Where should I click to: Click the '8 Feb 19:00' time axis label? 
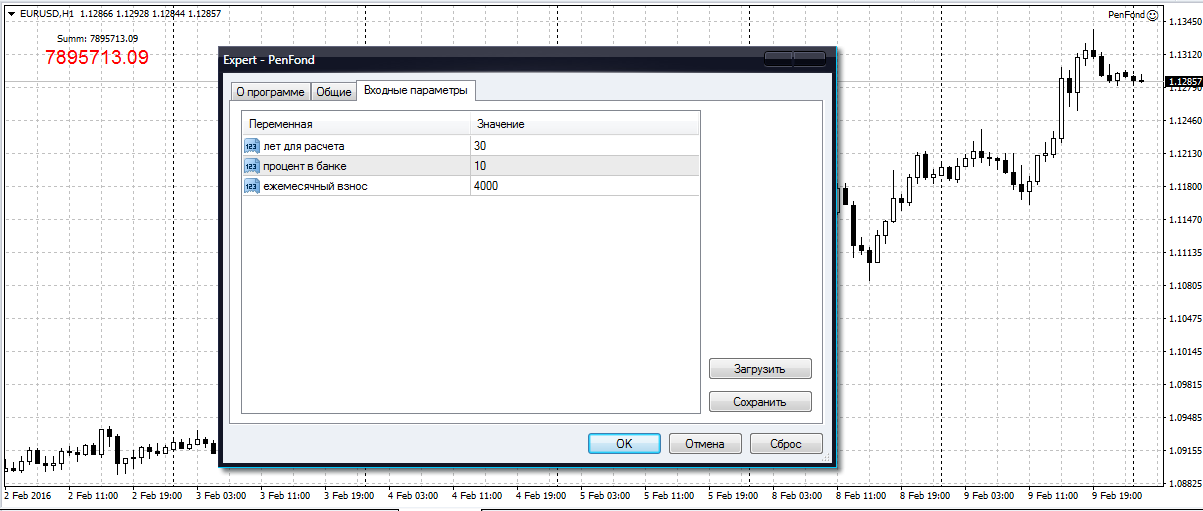925,496
